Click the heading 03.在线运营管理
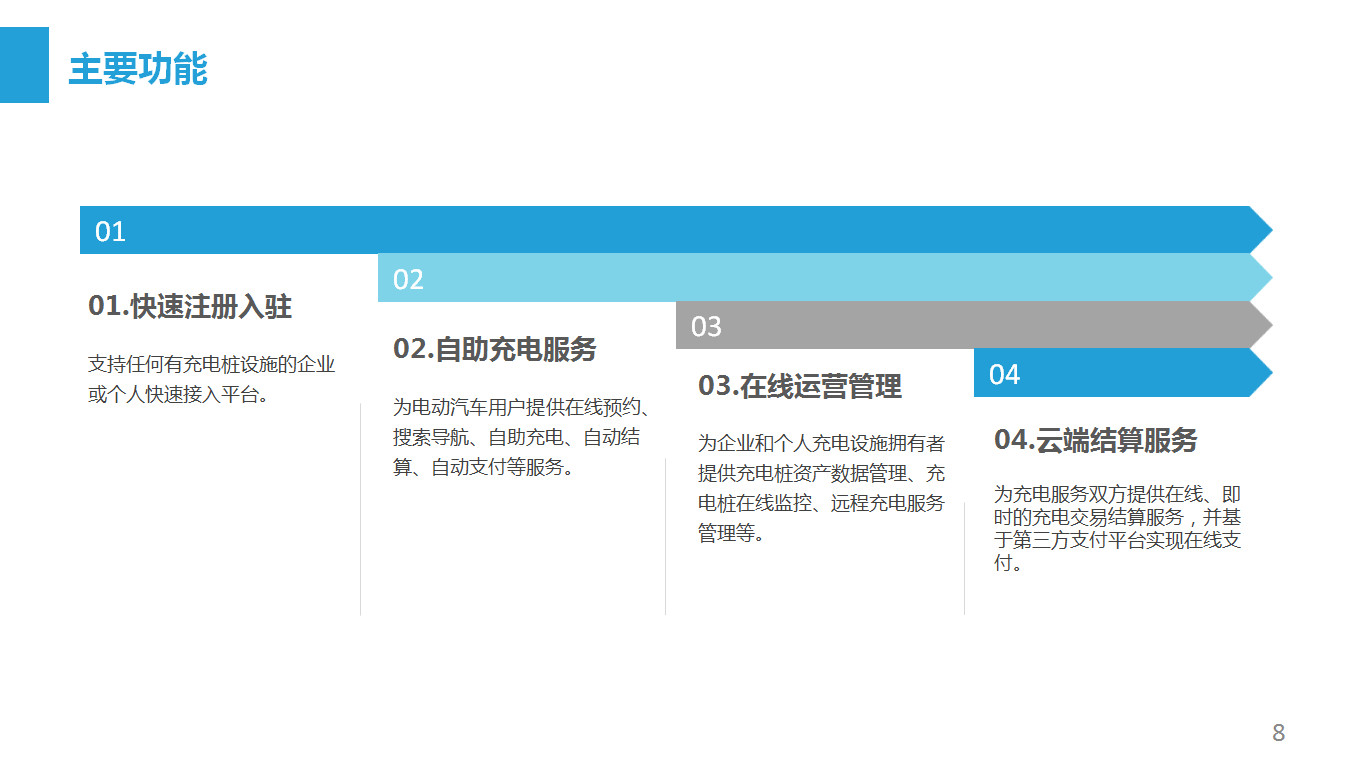Screen dimensions: 1363x762 click(799, 386)
